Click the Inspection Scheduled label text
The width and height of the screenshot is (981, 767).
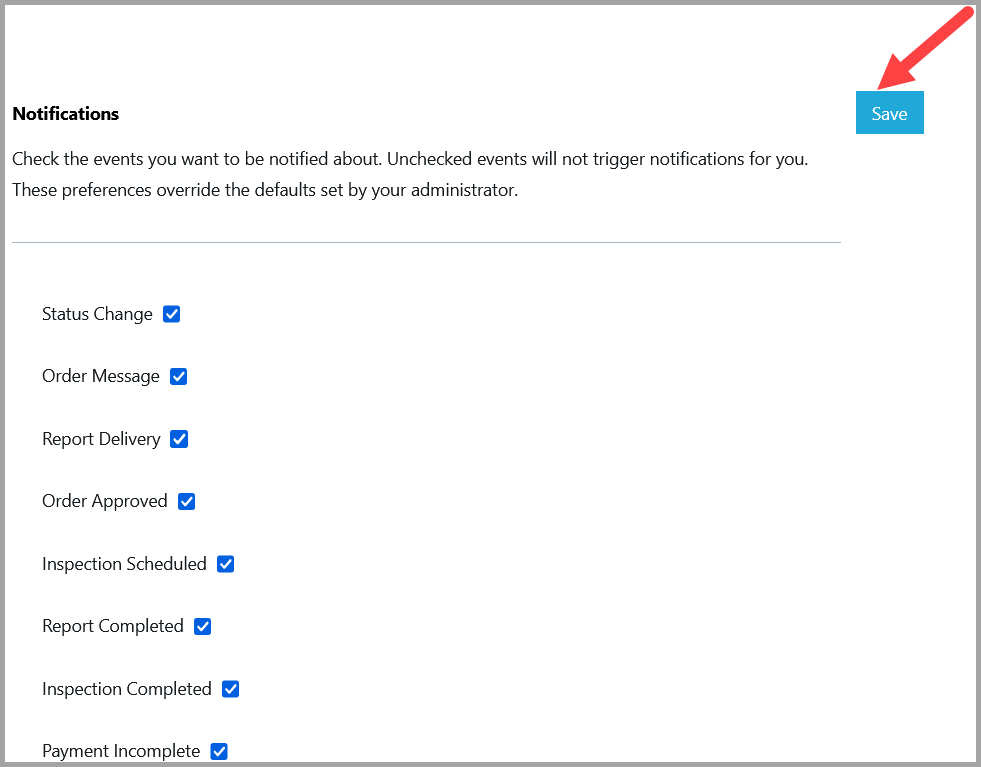(x=124, y=564)
